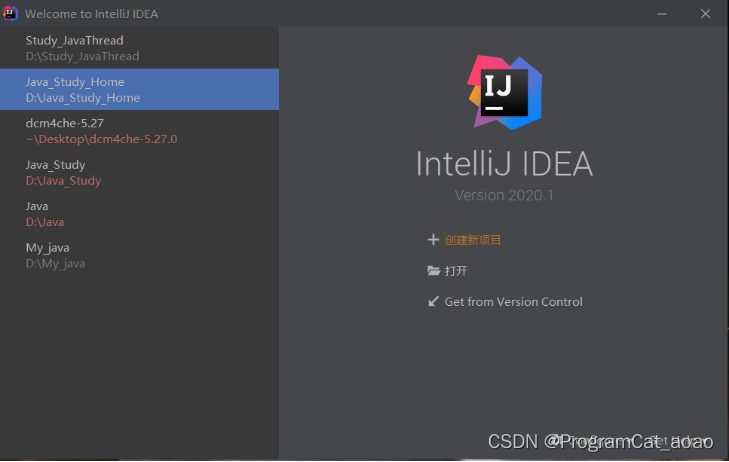Close the Welcome to IntelliJ IDEA window

click(705, 14)
